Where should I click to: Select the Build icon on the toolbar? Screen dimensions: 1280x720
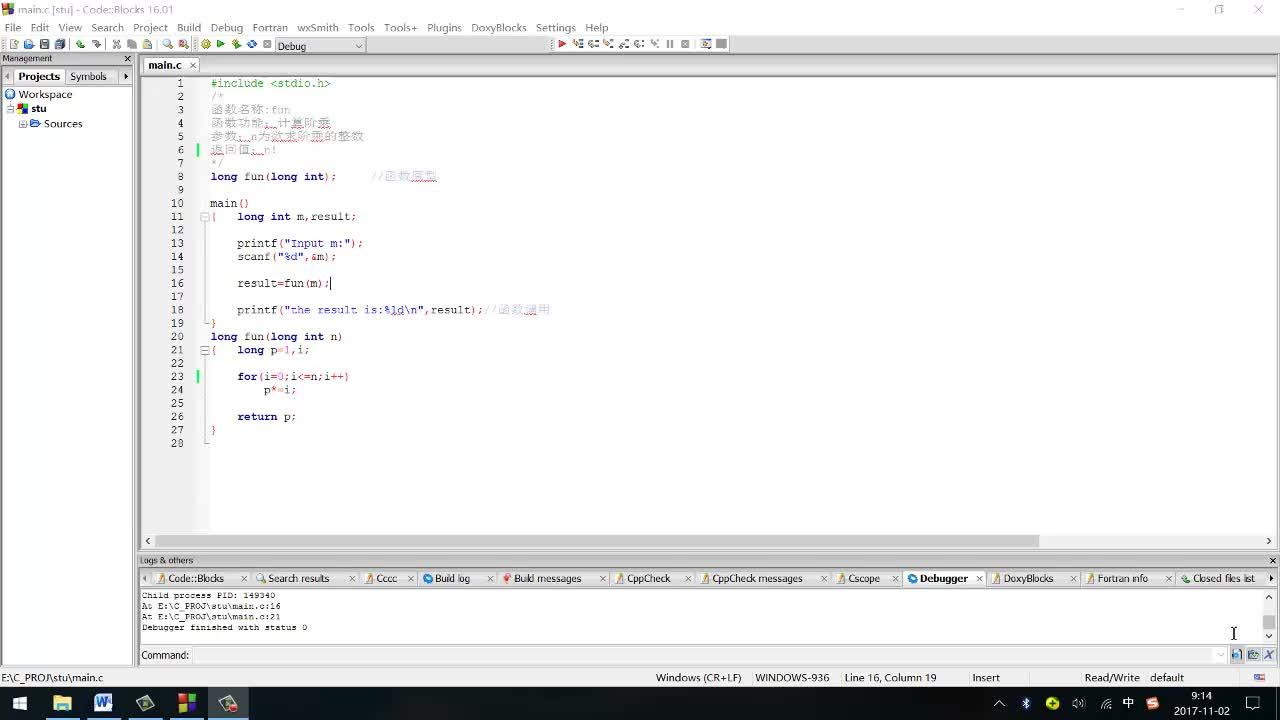coord(205,44)
